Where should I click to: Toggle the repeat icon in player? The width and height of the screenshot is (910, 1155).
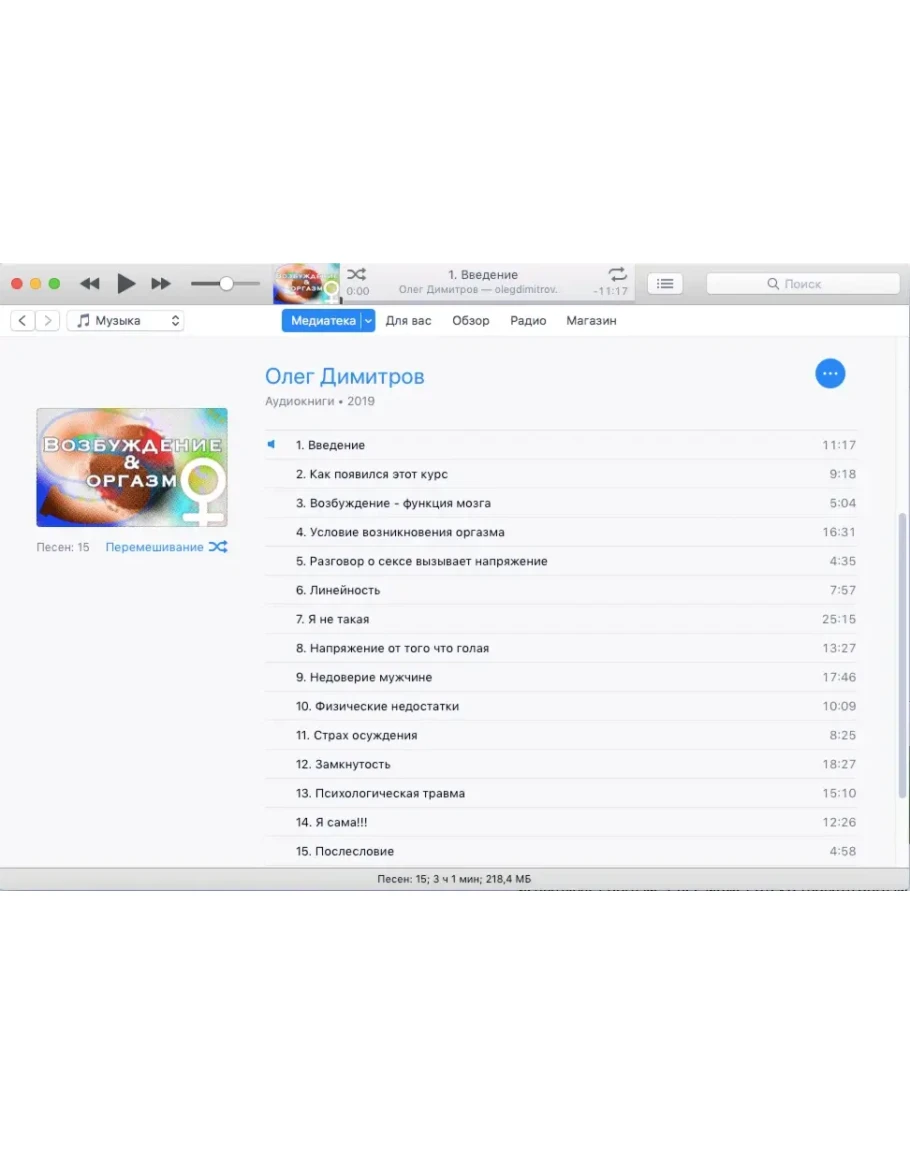[x=617, y=274]
